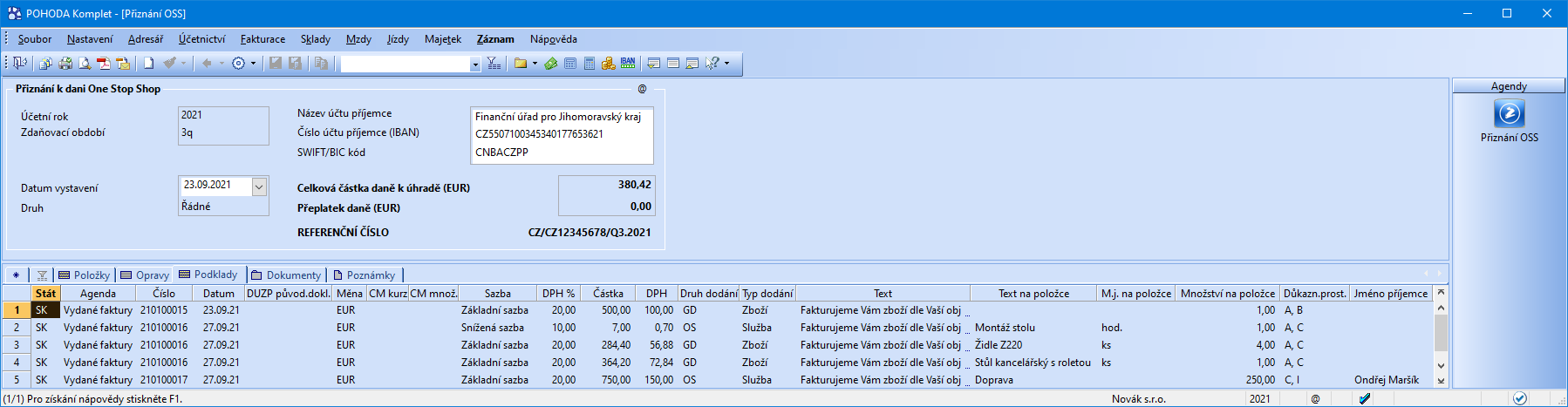Jump to table top scrollbar arrow

pos(1441,293)
